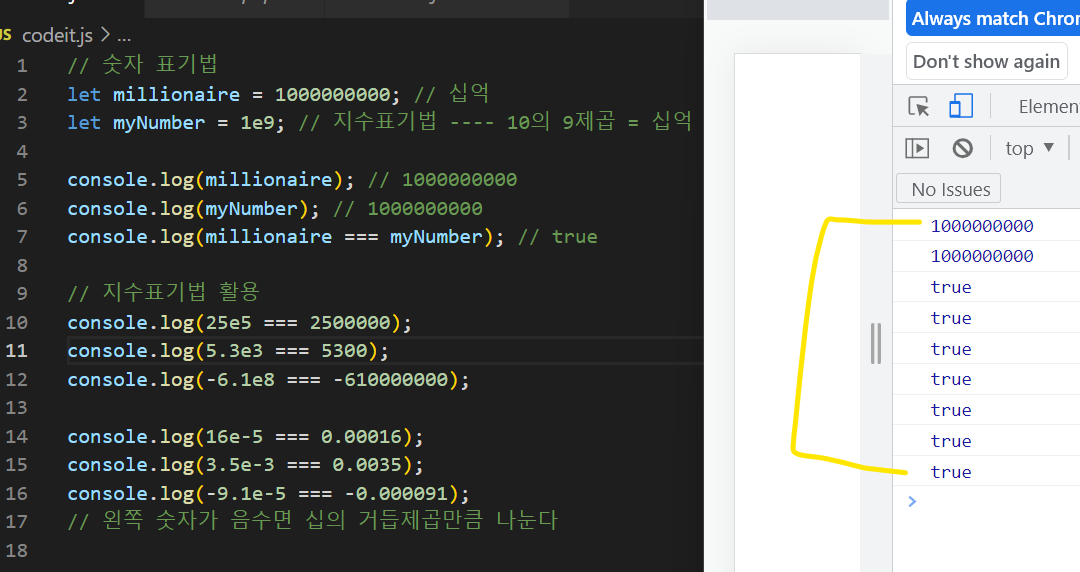1080x572 pixels.
Task: Click first 1000000000 console output
Action: pos(982,226)
